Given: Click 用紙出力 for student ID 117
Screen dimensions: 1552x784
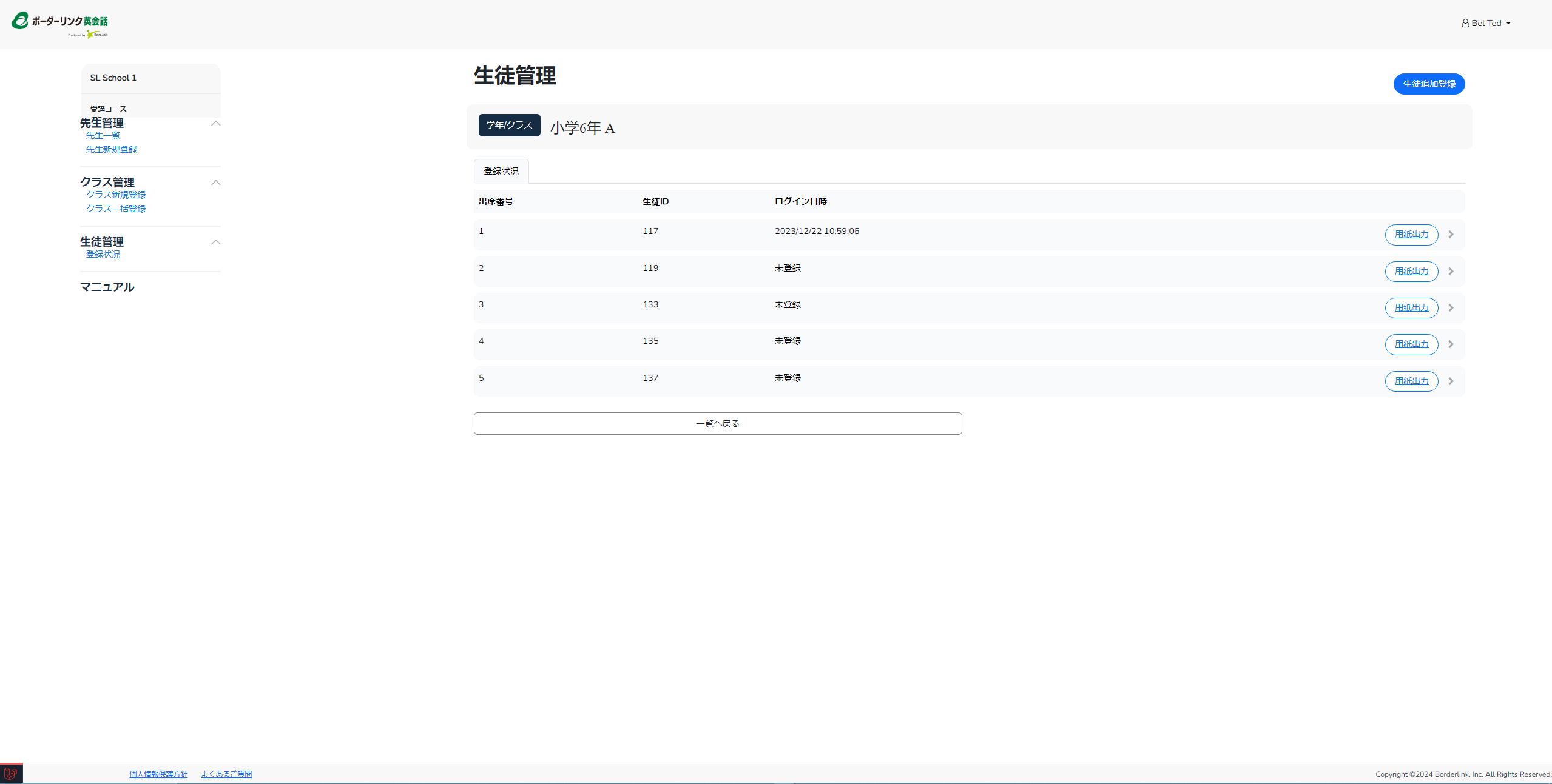Looking at the screenshot, I should [1411, 235].
